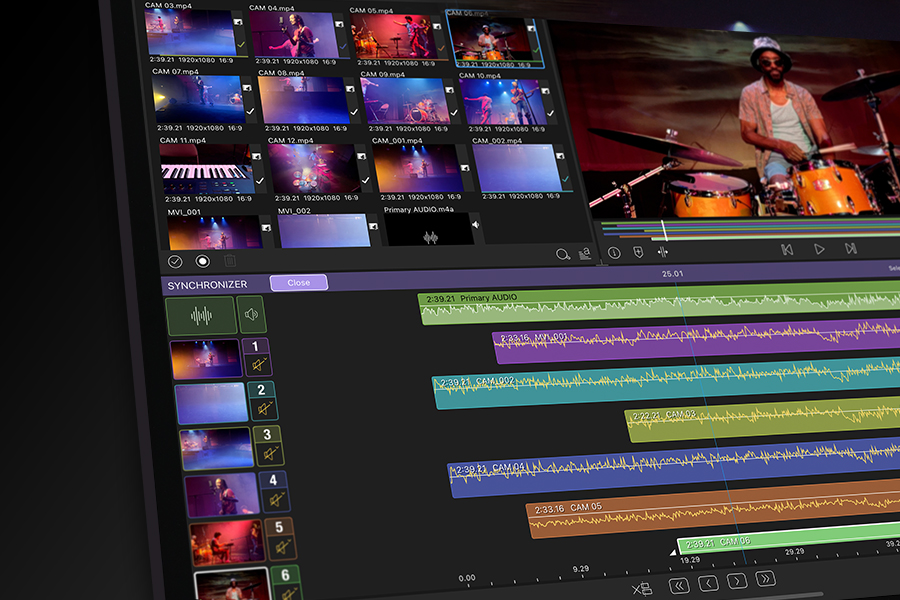Image resolution: width=900 pixels, height=600 pixels.
Task: Toggle mute on track 1
Action: click(259, 365)
